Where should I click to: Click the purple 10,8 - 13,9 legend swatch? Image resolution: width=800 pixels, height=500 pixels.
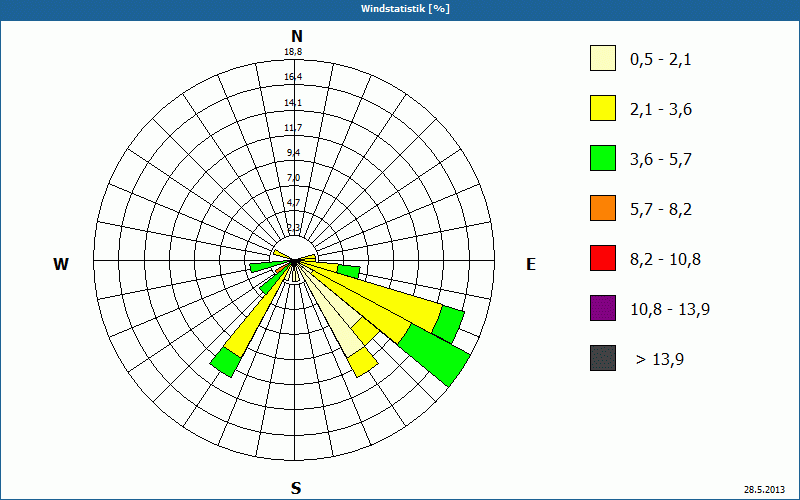603,308
